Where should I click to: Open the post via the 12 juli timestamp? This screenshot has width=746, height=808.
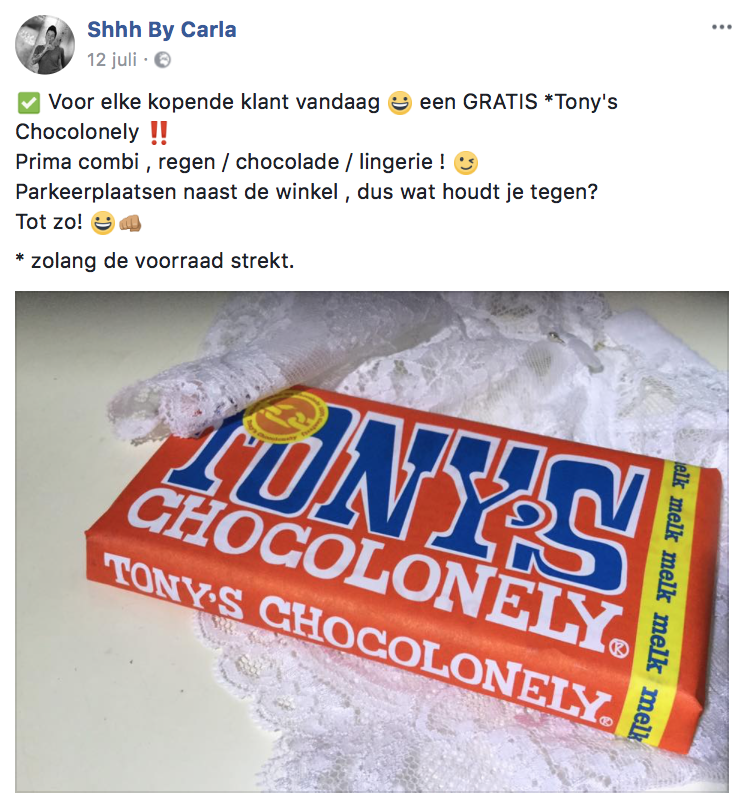(x=112, y=60)
